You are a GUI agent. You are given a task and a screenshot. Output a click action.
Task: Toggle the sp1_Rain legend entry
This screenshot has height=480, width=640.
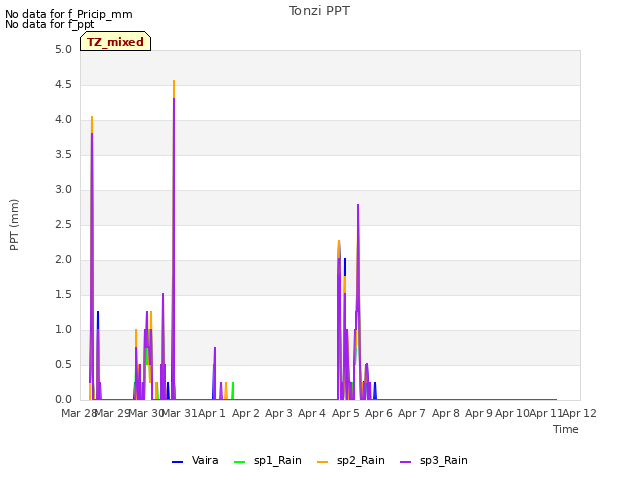268,461
